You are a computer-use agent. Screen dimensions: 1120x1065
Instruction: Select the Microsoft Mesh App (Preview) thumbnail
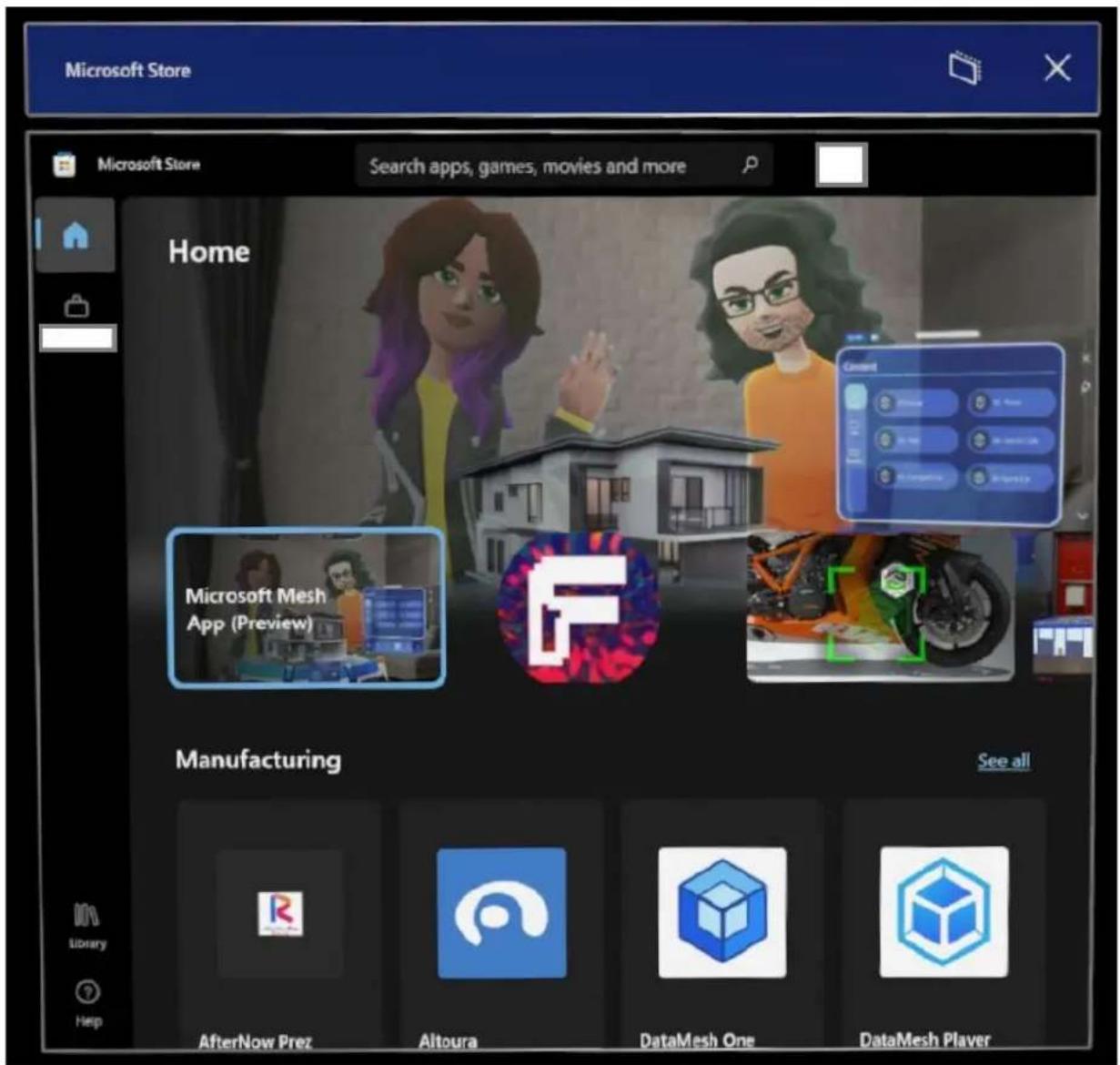coord(307,607)
